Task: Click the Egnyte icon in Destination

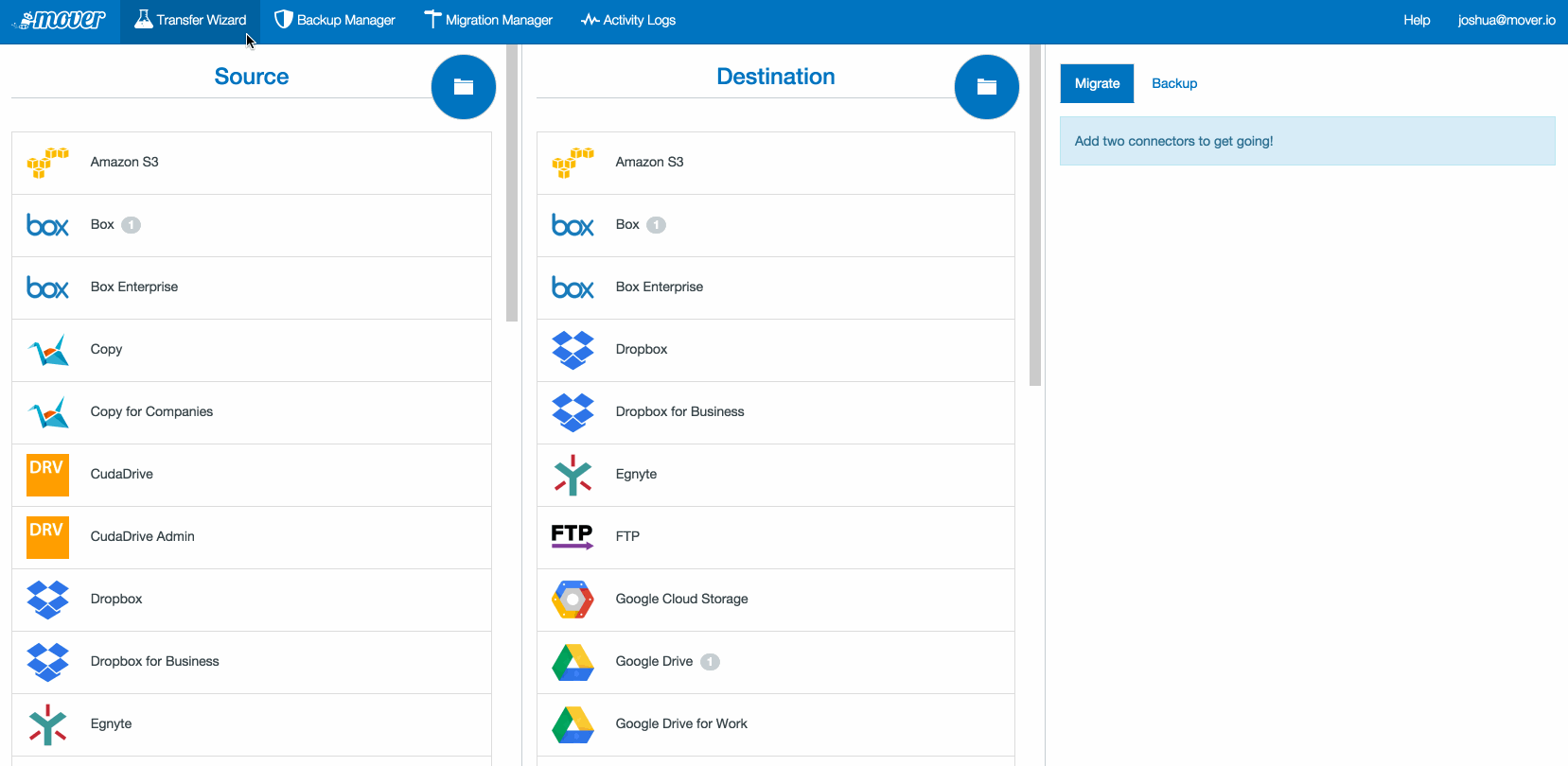Action: (573, 475)
